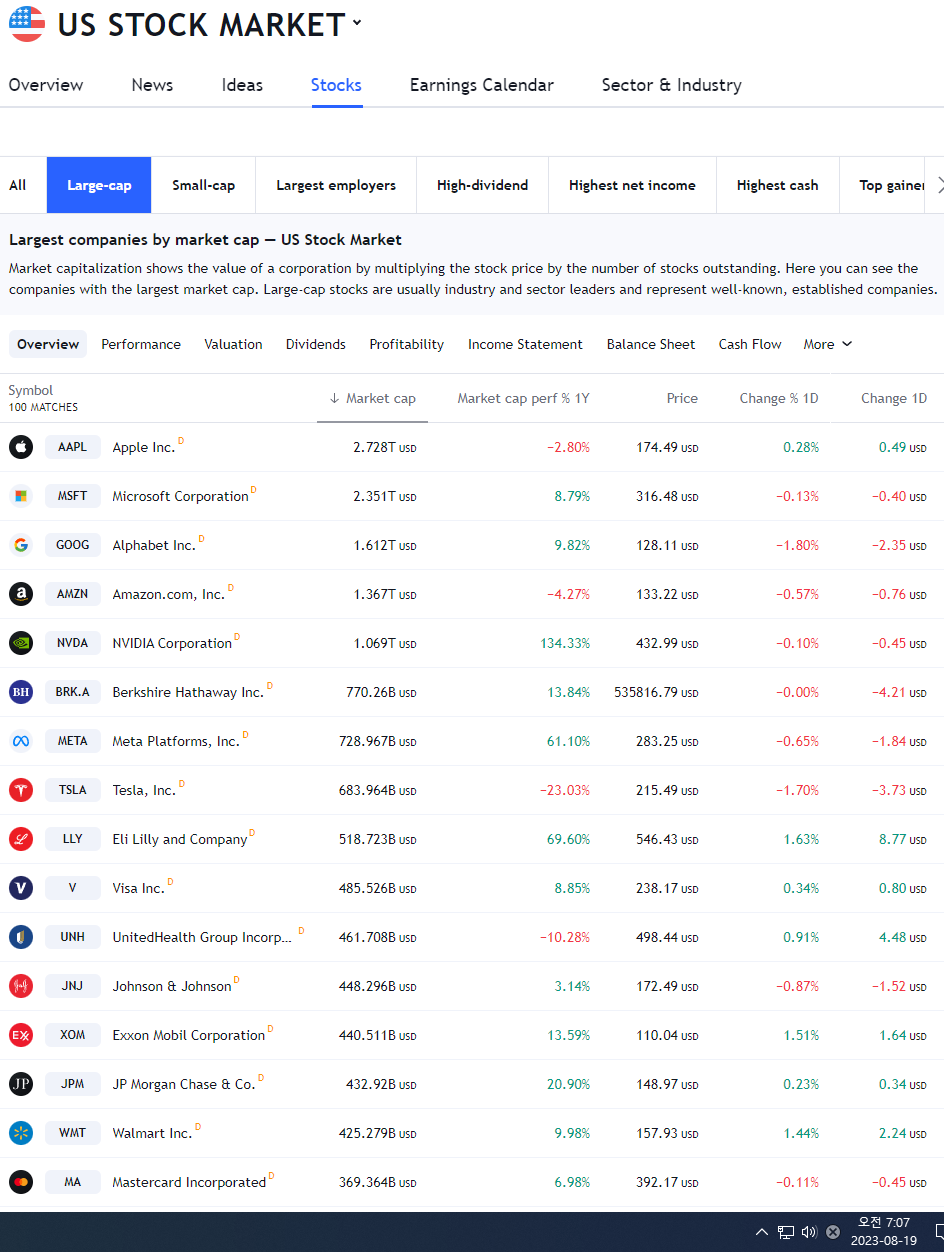Click the Walmart logo icon

pos(21,1133)
